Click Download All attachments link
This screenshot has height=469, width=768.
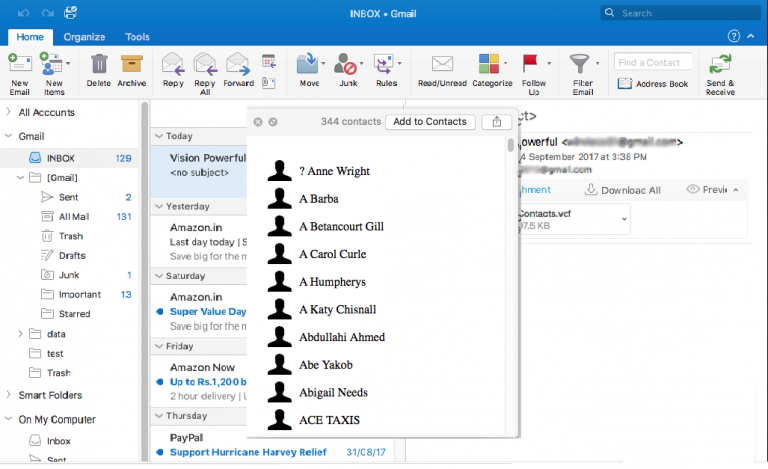click(622, 190)
